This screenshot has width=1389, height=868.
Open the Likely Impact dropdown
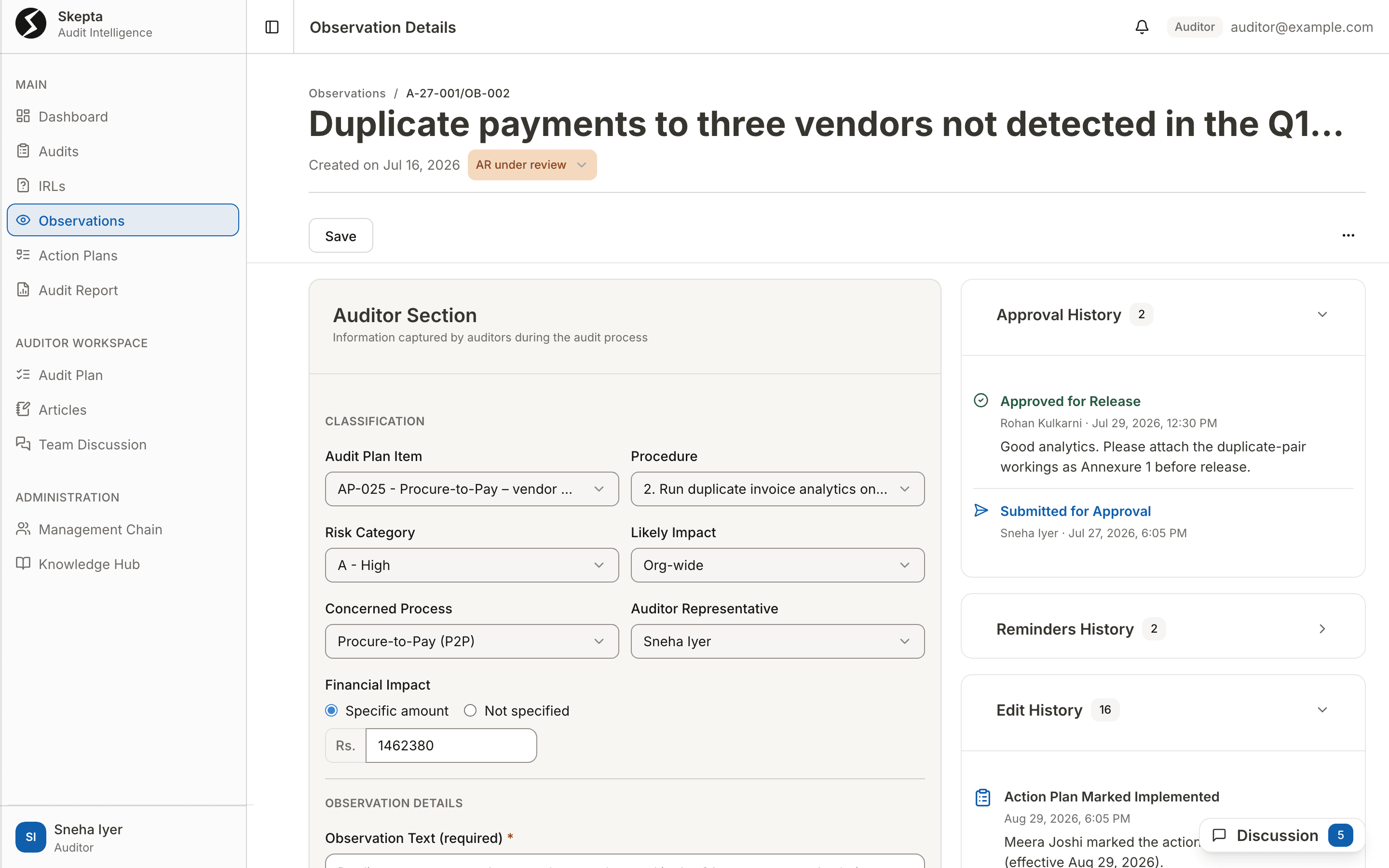click(777, 566)
